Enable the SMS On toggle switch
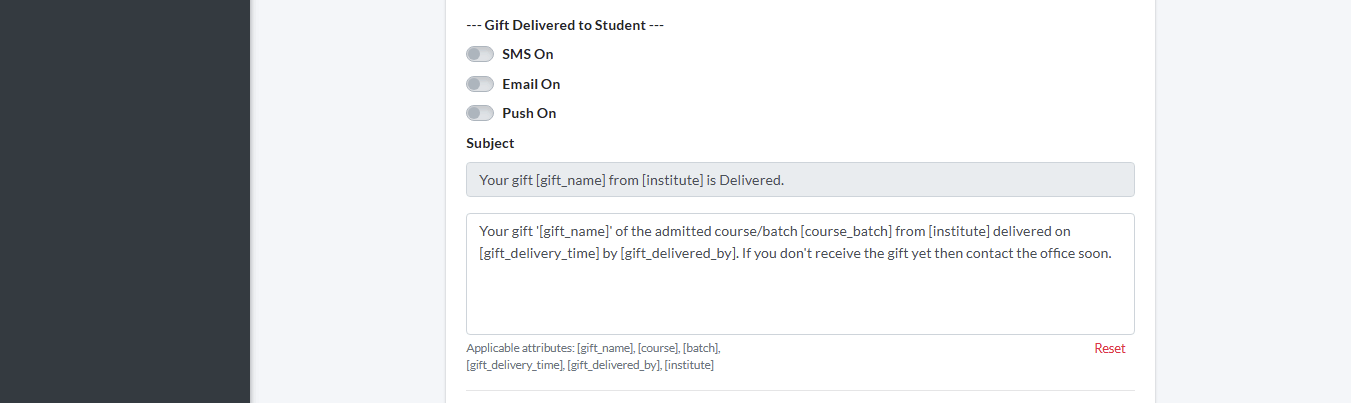This screenshot has width=1351, height=403. pos(480,54)
